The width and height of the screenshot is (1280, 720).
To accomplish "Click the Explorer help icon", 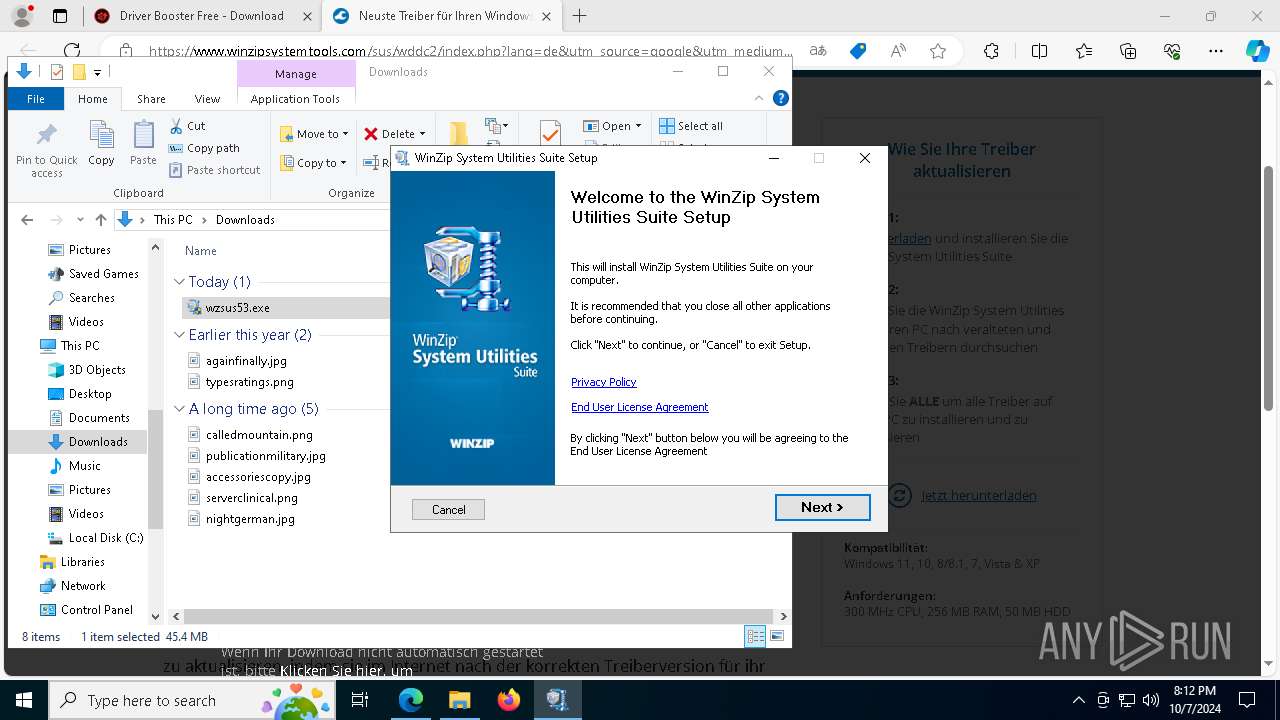I will pos(781,98).
